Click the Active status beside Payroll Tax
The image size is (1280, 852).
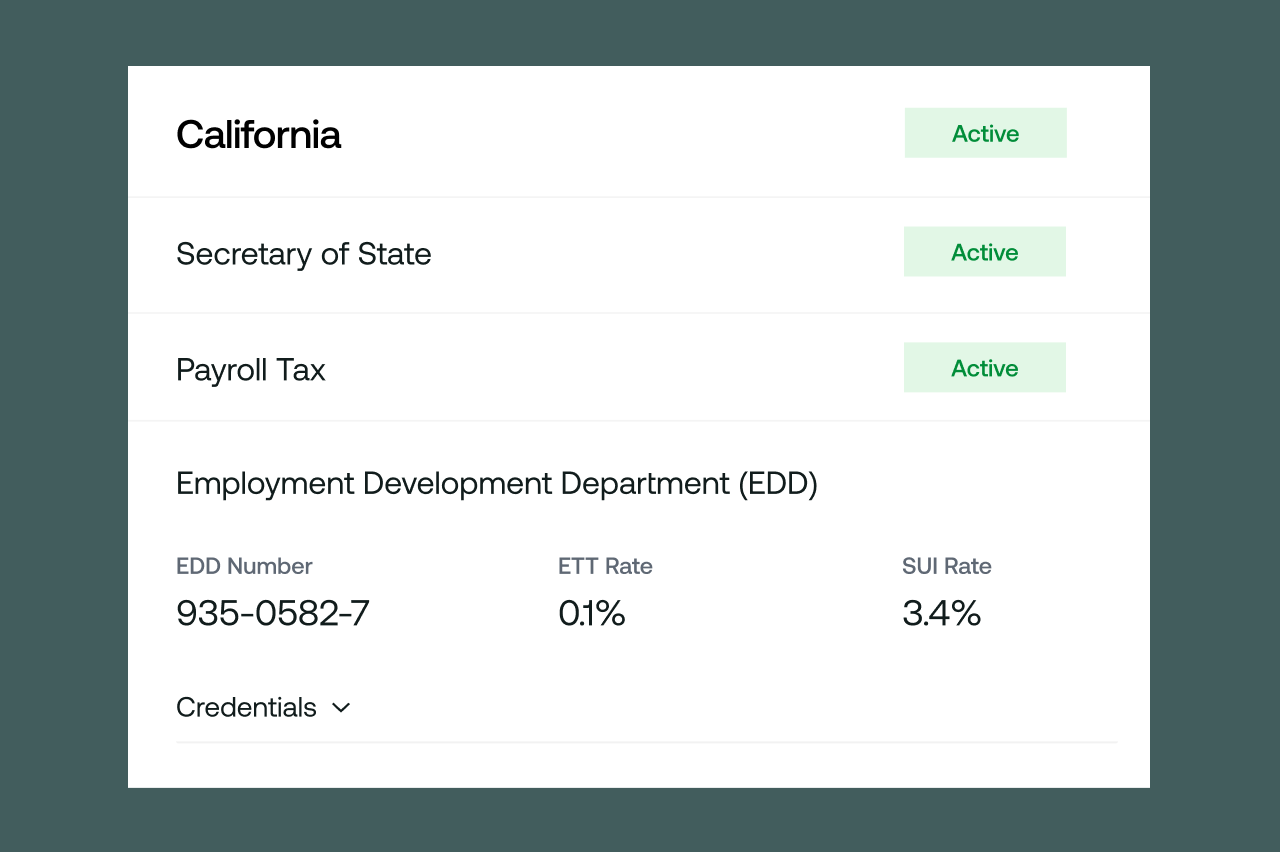point(984,367)
